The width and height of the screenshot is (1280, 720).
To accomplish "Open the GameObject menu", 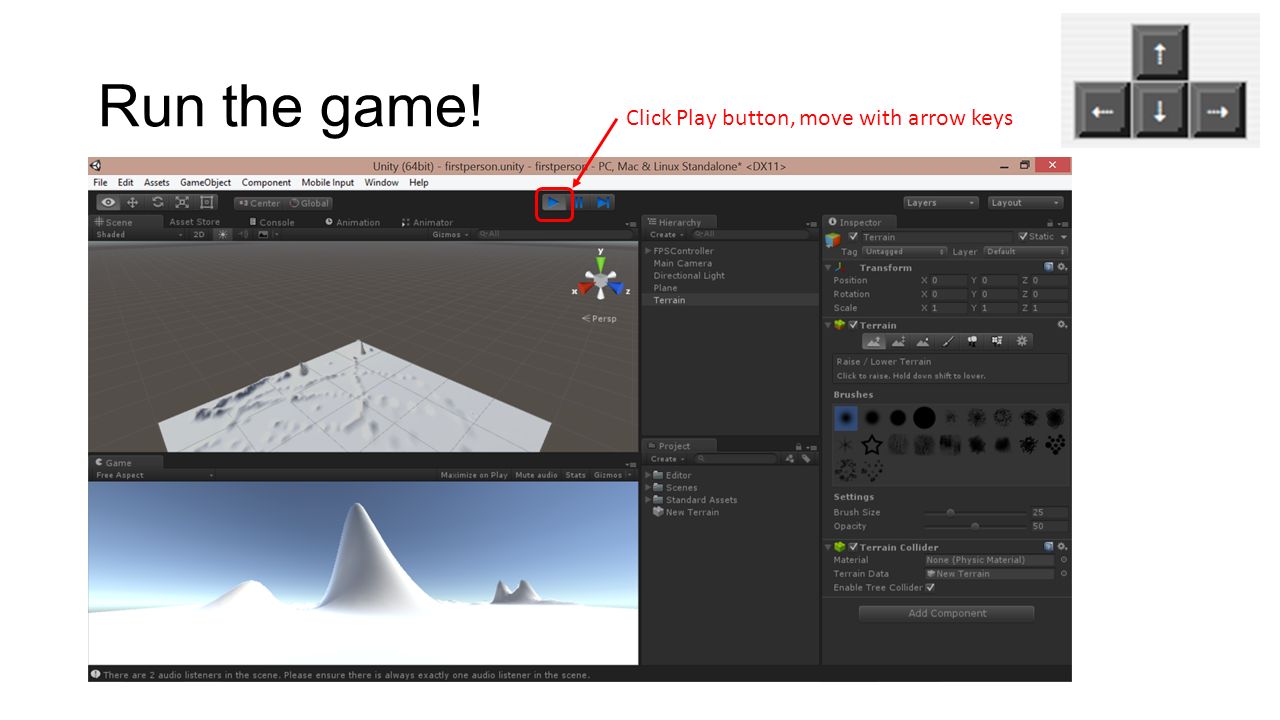I will [205, 182].
